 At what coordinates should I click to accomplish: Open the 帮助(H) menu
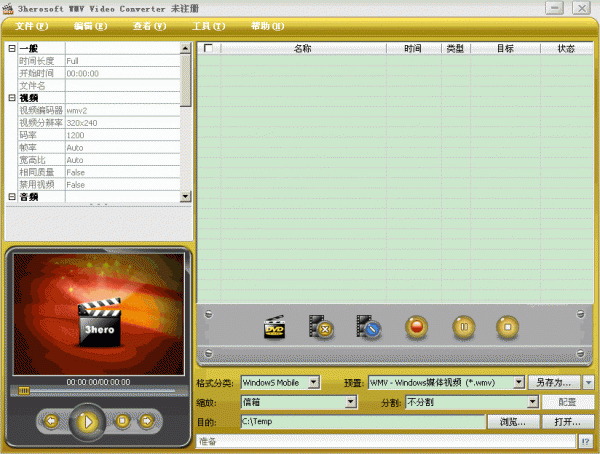pyautogui.click(x=267, y=26)
